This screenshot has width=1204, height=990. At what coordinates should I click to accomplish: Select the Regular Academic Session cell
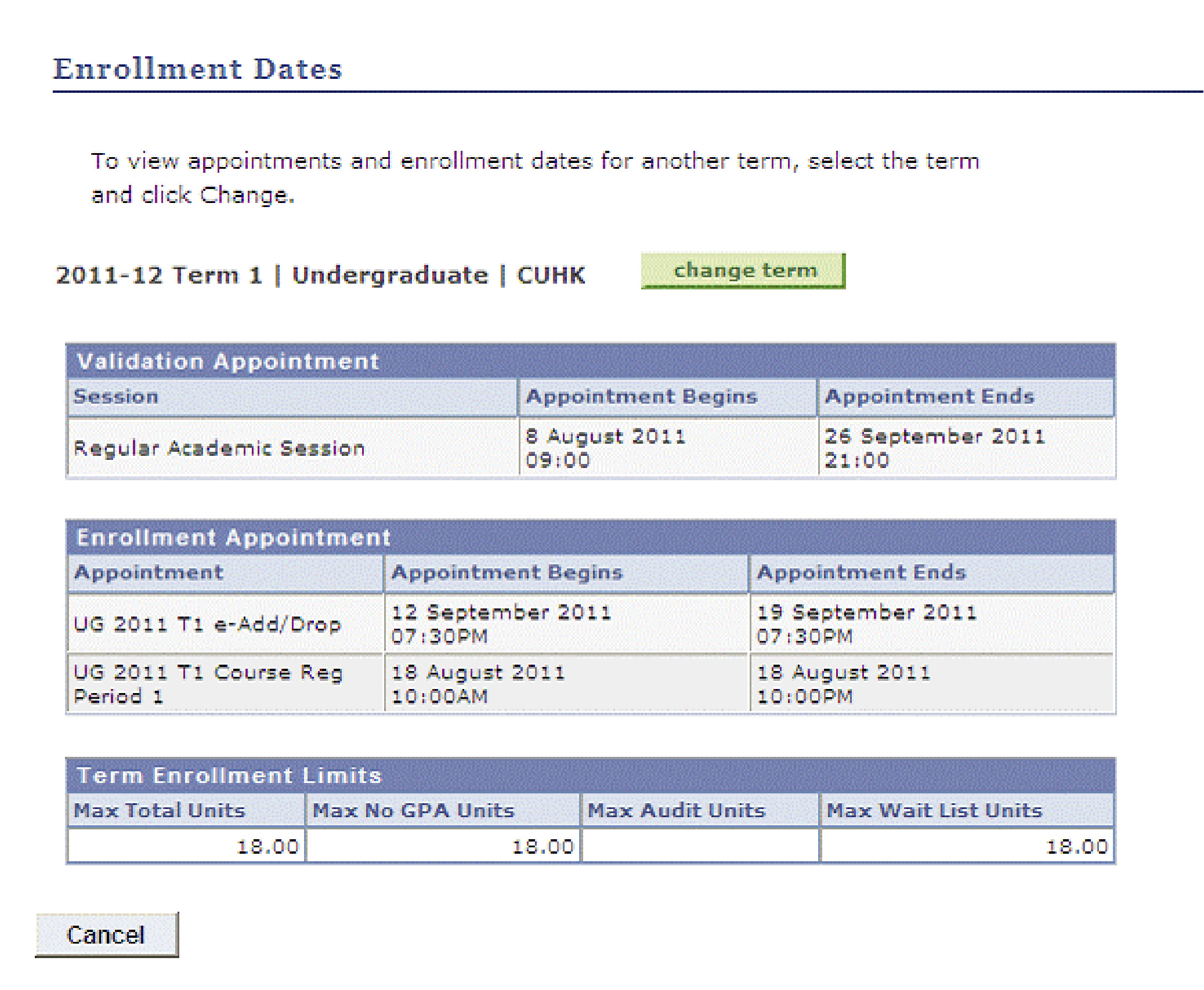click(x=219, y=448)
